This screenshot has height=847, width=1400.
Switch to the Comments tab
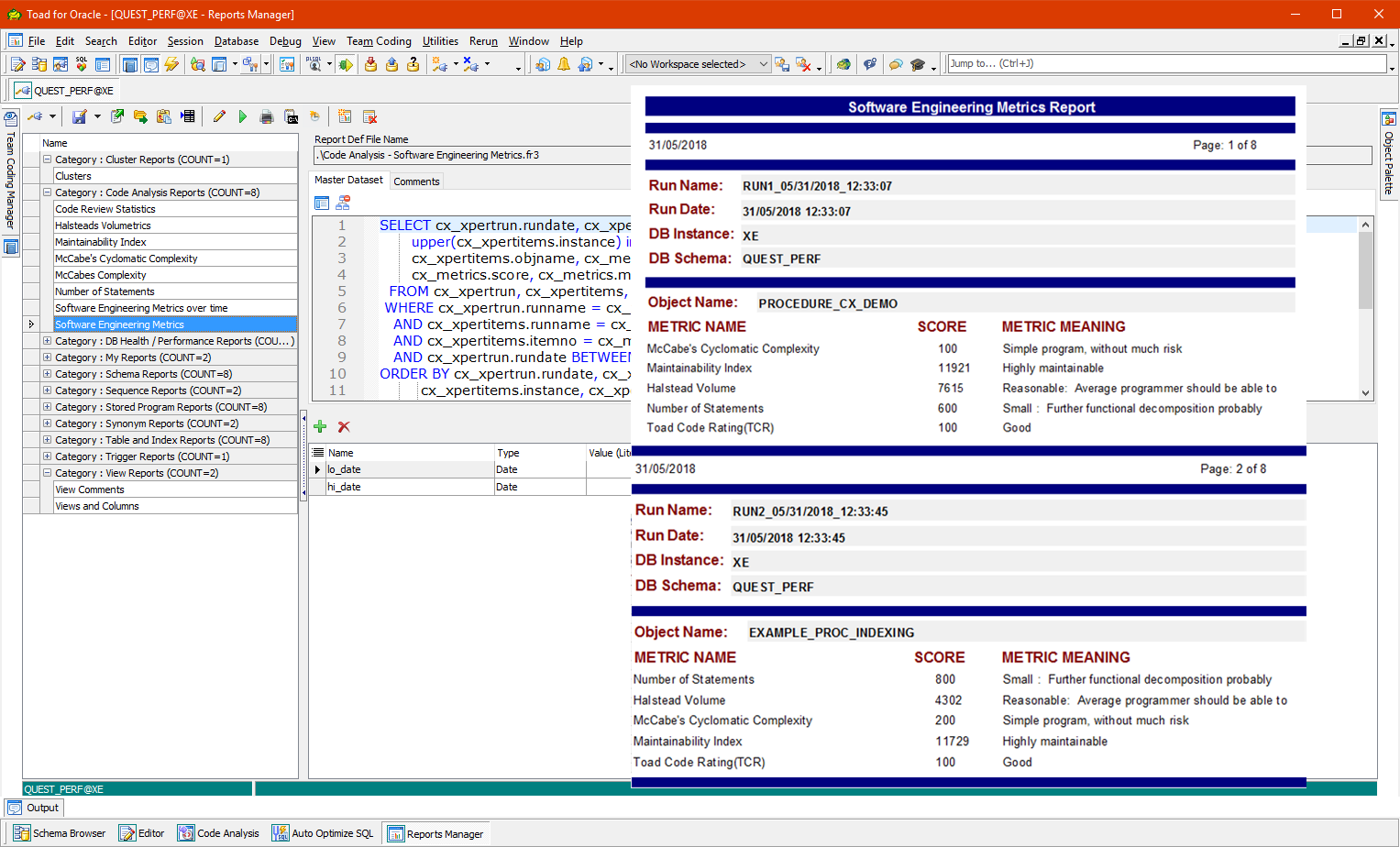pos(416,181)
